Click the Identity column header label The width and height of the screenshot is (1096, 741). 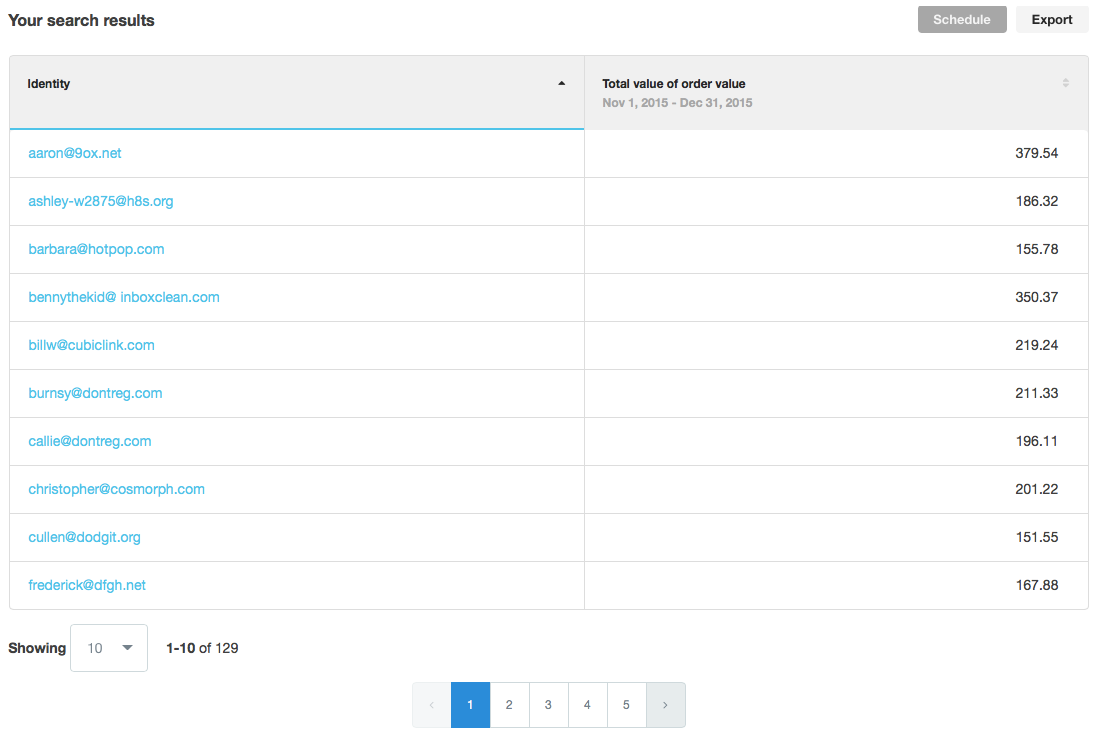[x=49, y=84]
